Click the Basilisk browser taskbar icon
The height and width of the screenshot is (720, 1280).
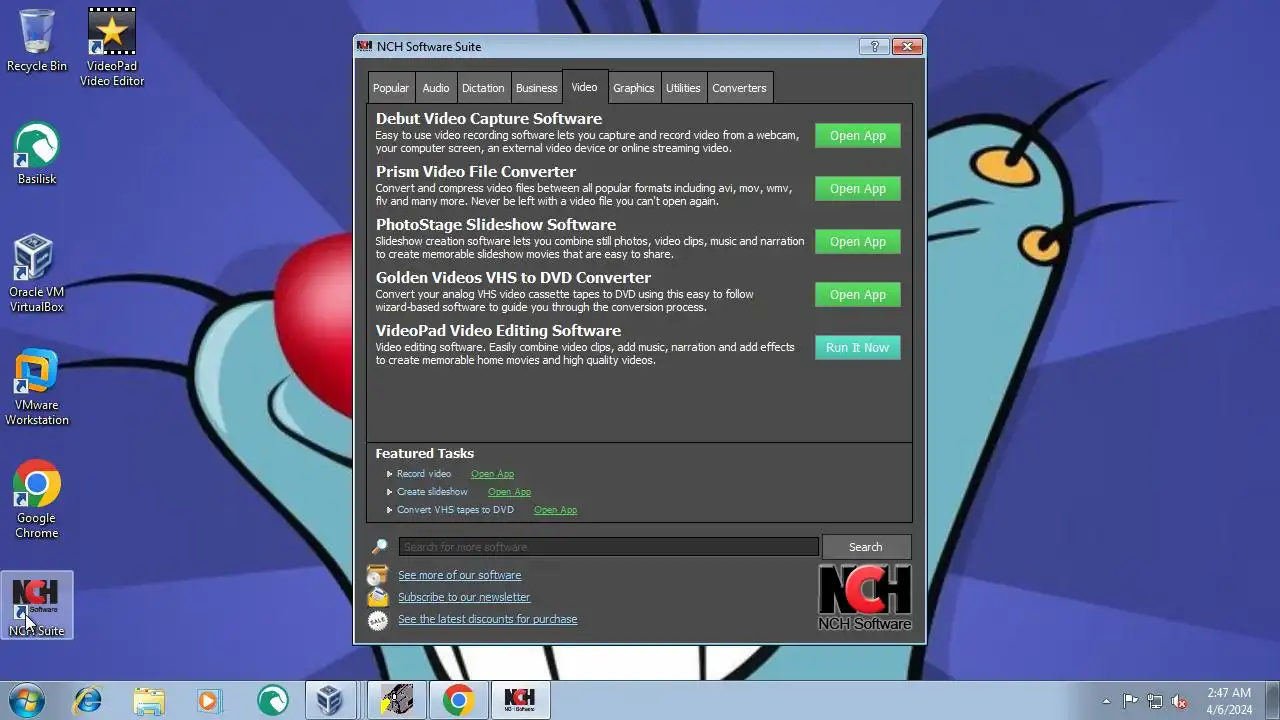271,700
